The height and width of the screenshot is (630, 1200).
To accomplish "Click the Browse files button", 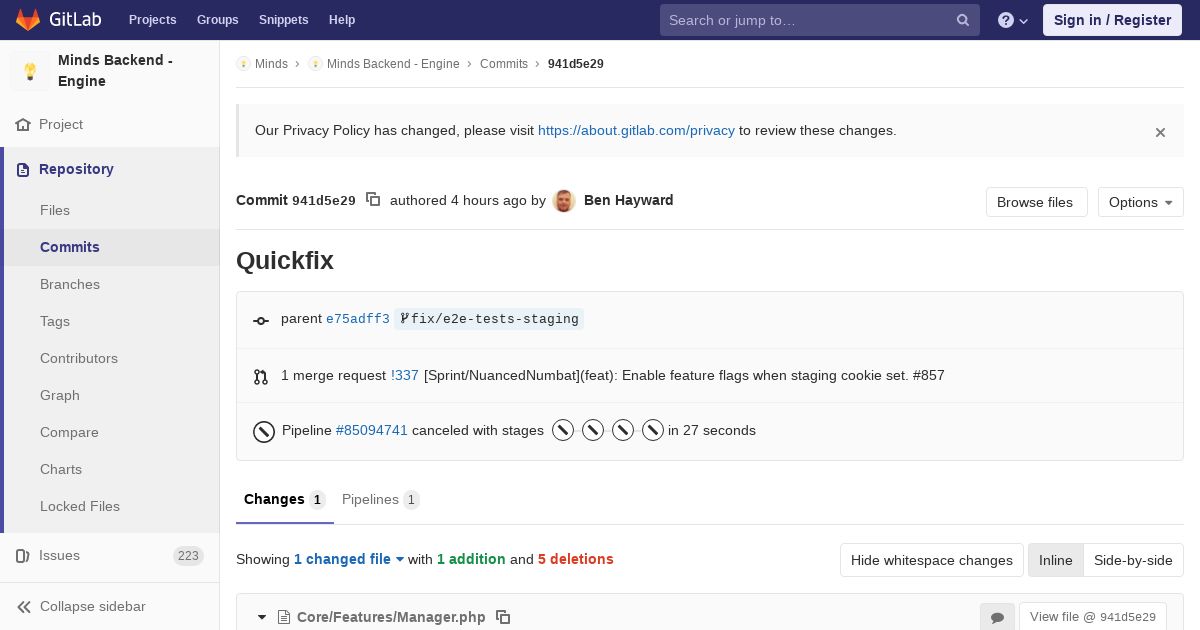I will (x=1035, y=202).
